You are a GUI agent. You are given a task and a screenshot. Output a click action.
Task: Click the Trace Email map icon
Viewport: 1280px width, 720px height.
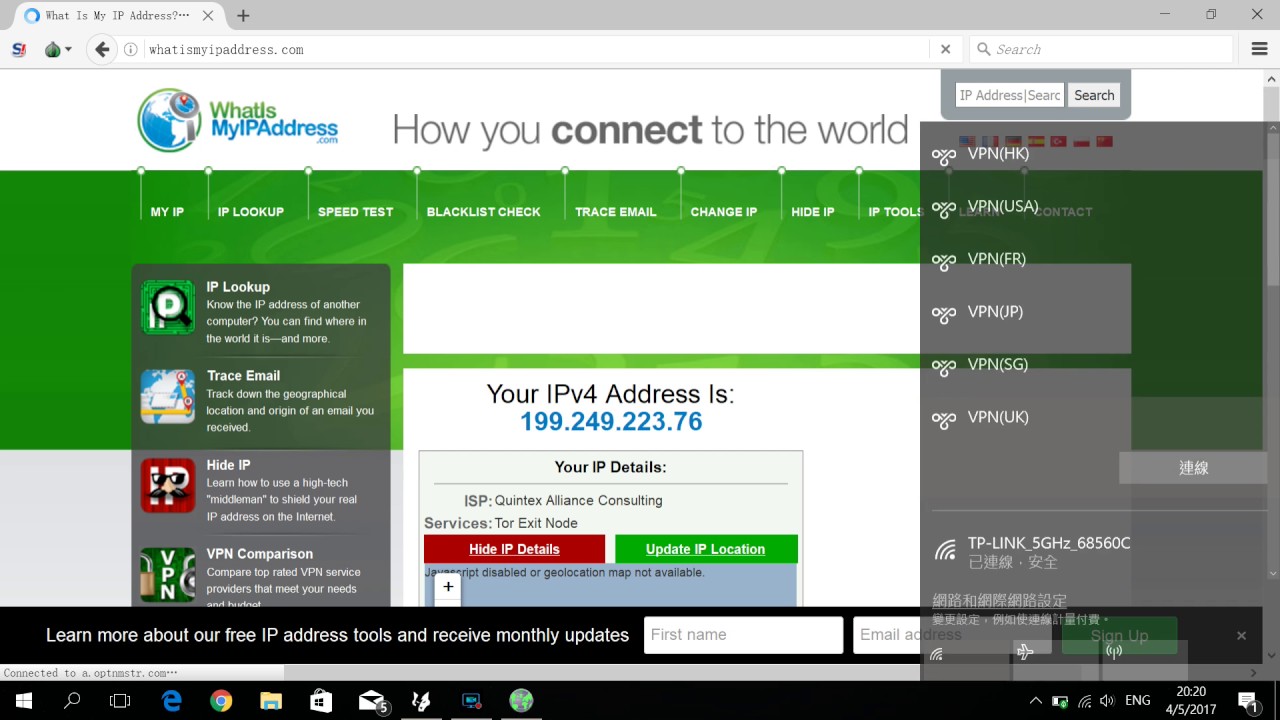(168, 396)
